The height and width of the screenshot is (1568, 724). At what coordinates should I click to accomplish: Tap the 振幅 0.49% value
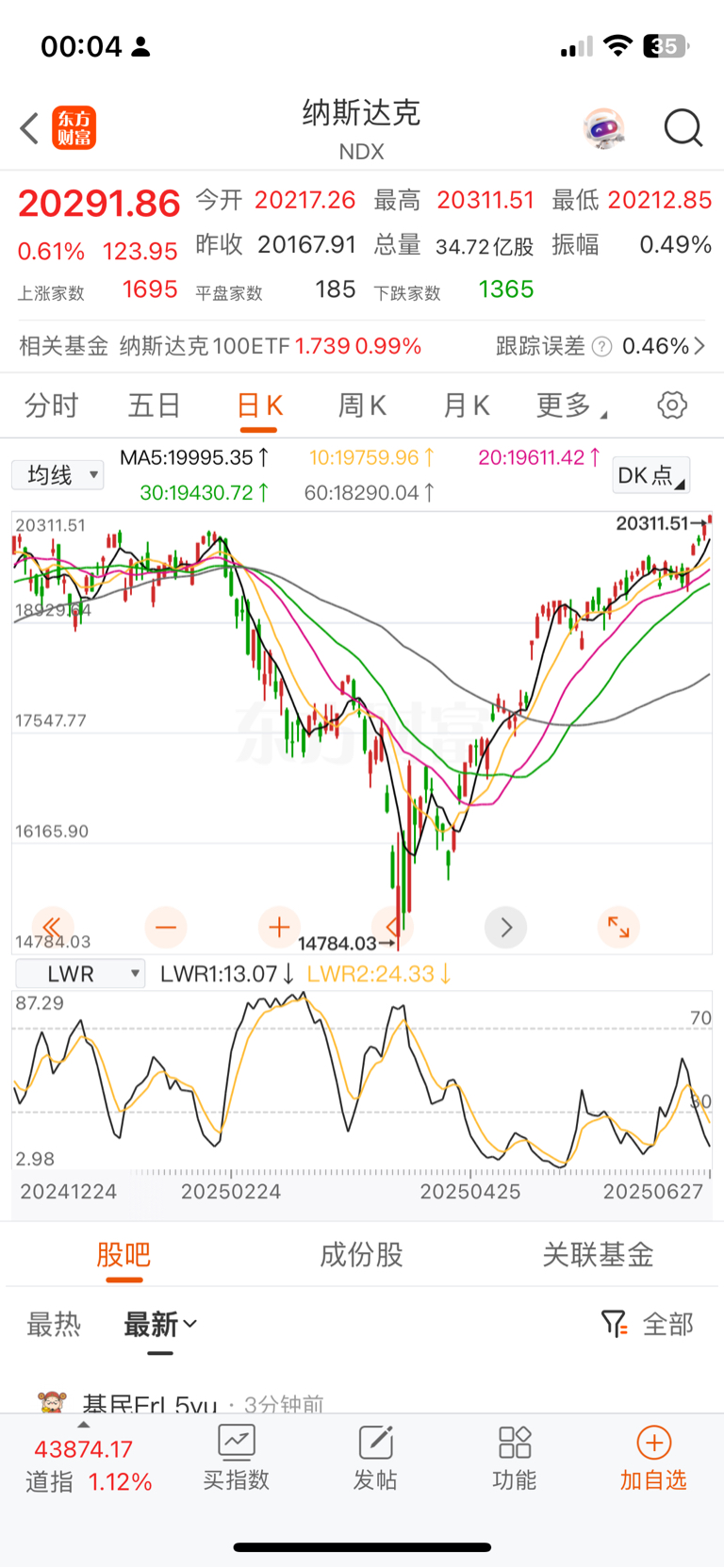[x=675, y=245]
